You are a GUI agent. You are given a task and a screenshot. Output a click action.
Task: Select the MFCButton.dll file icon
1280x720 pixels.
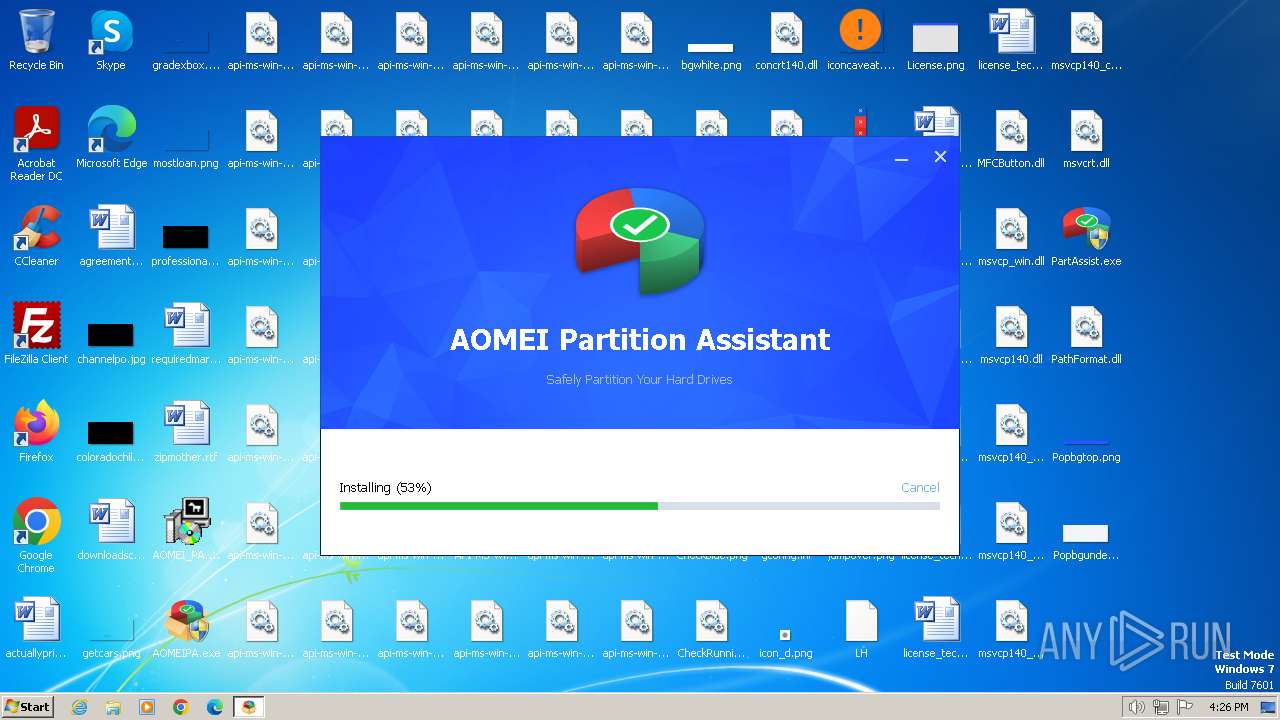(1011, 139)
